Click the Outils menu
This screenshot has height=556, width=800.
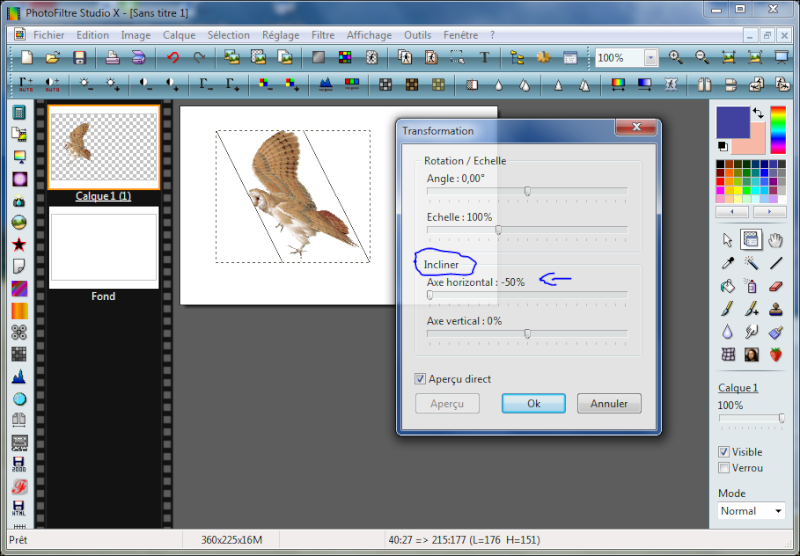click(x=417, y=35)
